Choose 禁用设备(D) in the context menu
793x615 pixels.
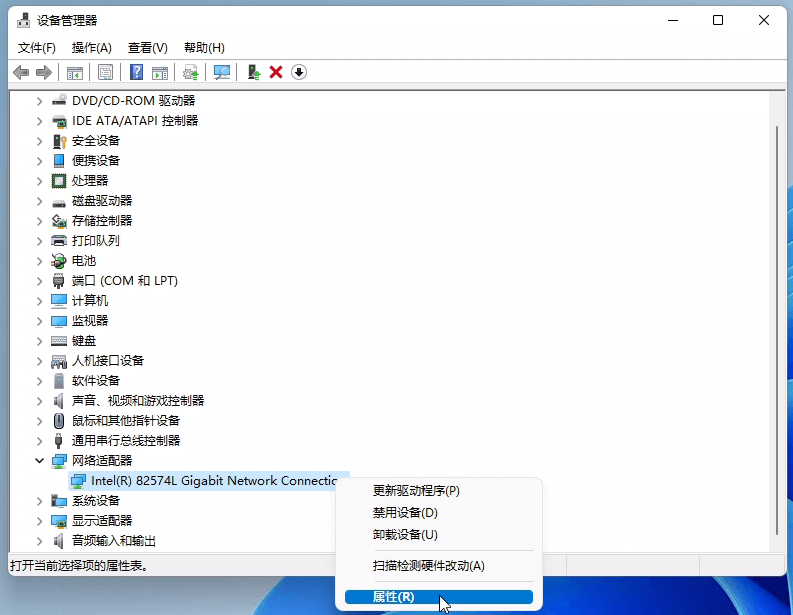[405, 513]
